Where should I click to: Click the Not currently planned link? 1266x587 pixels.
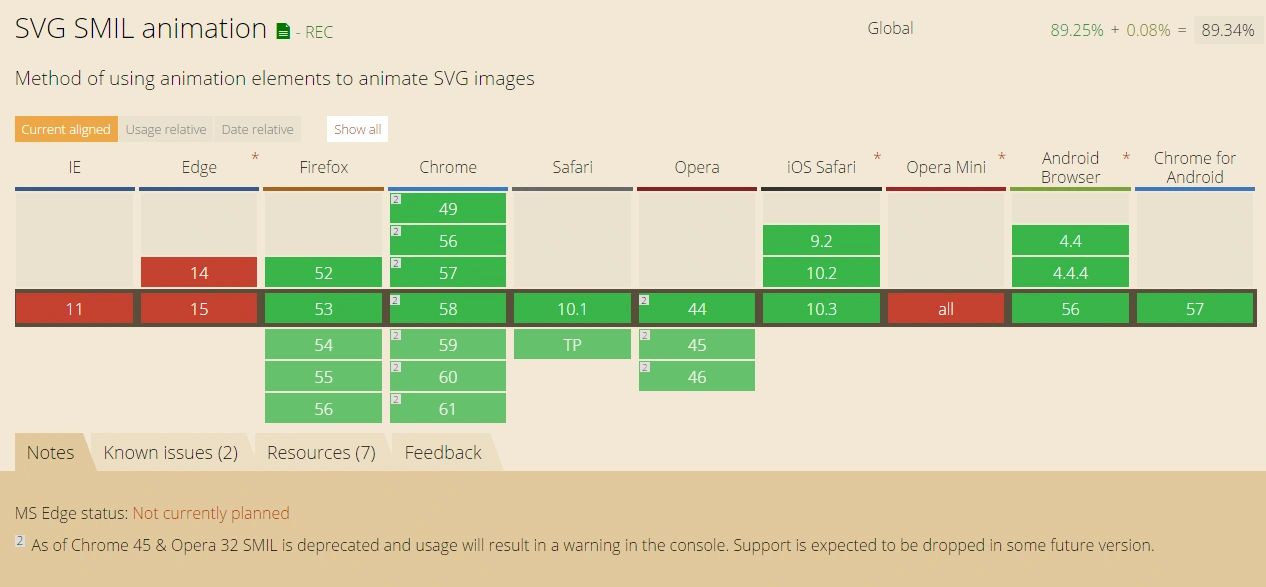(211, 513)
